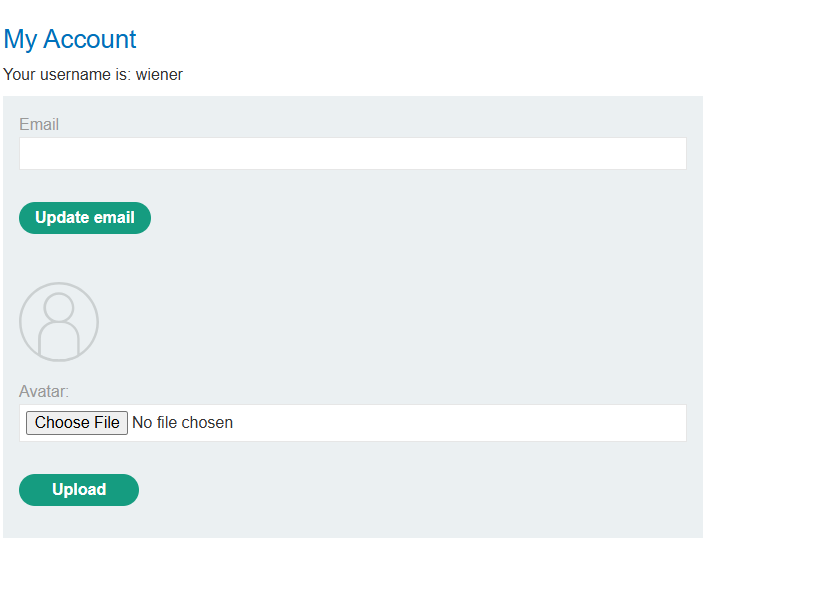This screenshot has width=837, height=590.
Task: Click the word "File" in Choose File
Action: tap(107, 423)
